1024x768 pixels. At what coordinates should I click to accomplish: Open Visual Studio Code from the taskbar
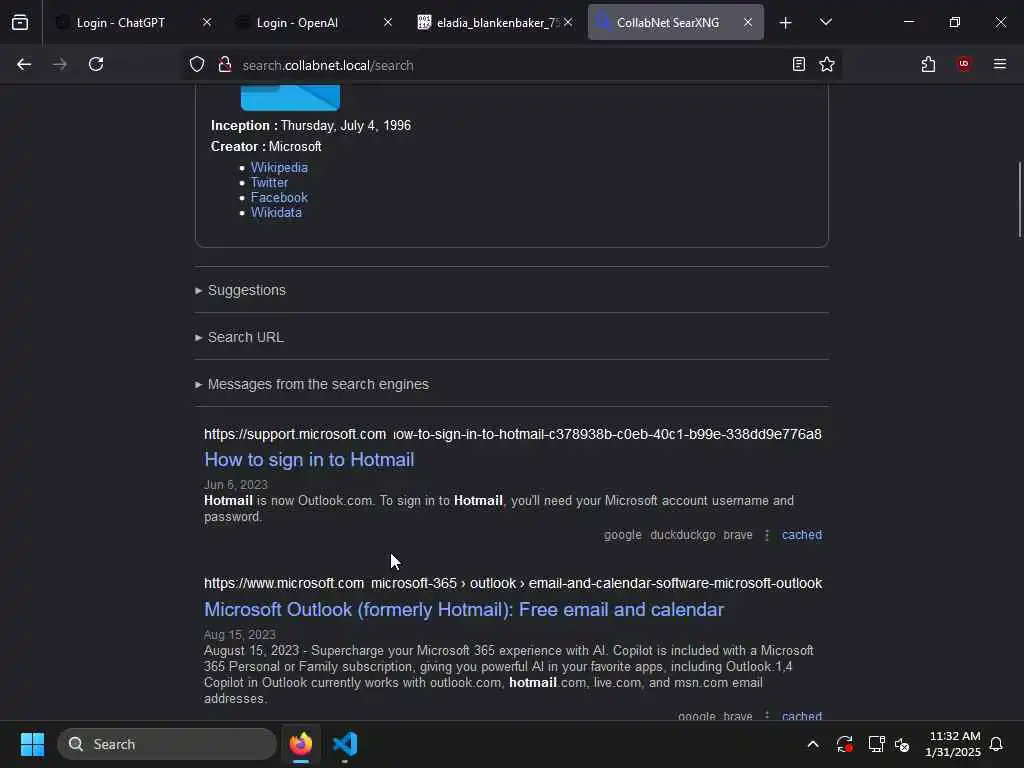tap(345, 744)
